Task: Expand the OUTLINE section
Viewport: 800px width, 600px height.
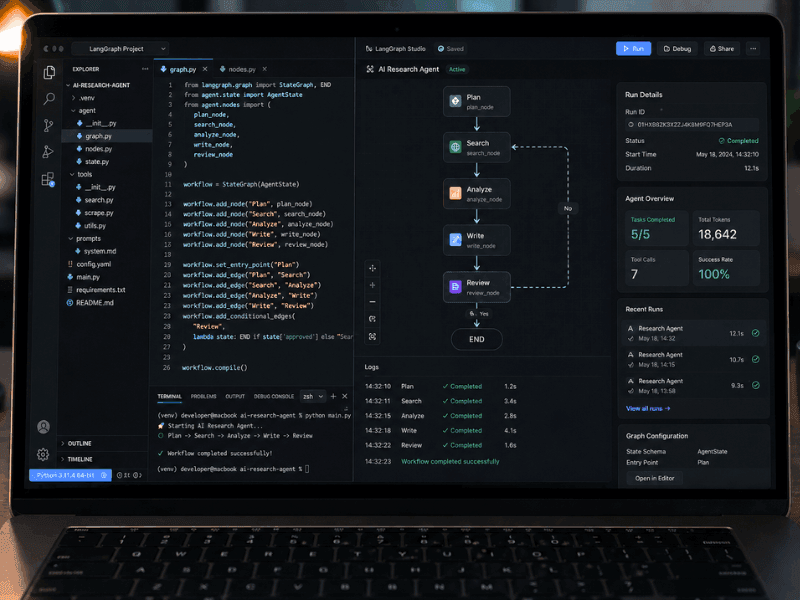Action: (x=77, y=443)
